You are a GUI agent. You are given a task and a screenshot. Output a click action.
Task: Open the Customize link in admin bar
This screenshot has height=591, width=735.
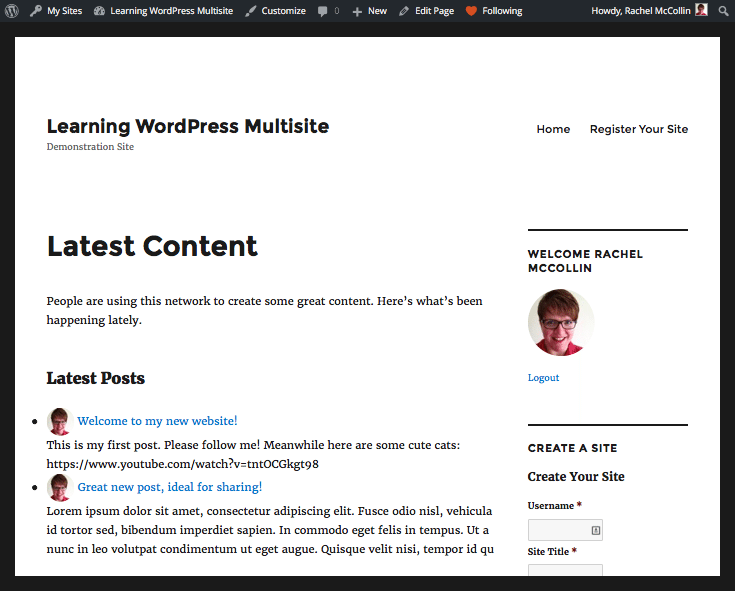pyautogui.click(x=275, y=11)
